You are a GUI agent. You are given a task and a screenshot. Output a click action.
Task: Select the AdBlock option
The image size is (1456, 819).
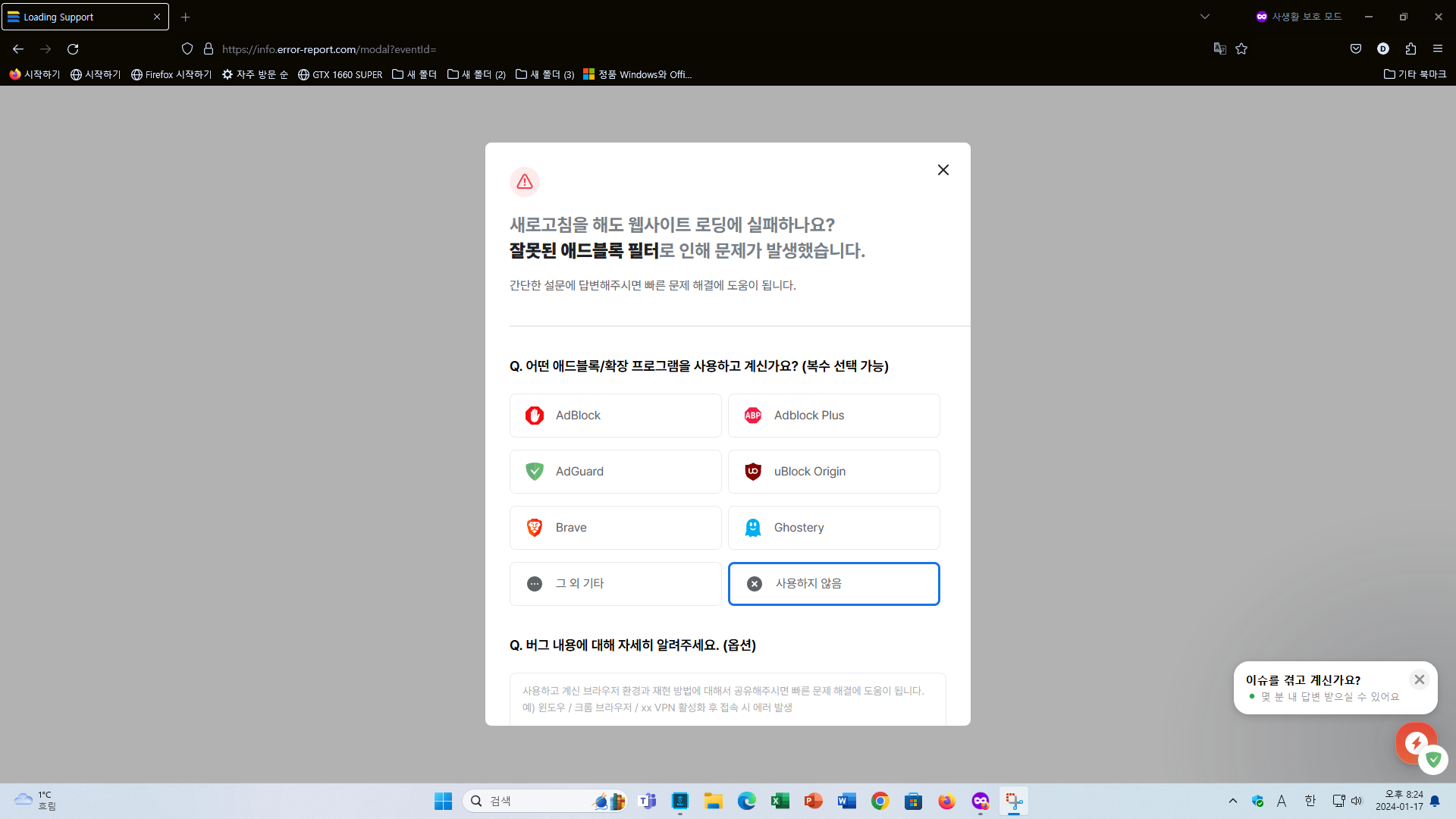[615, 416]
